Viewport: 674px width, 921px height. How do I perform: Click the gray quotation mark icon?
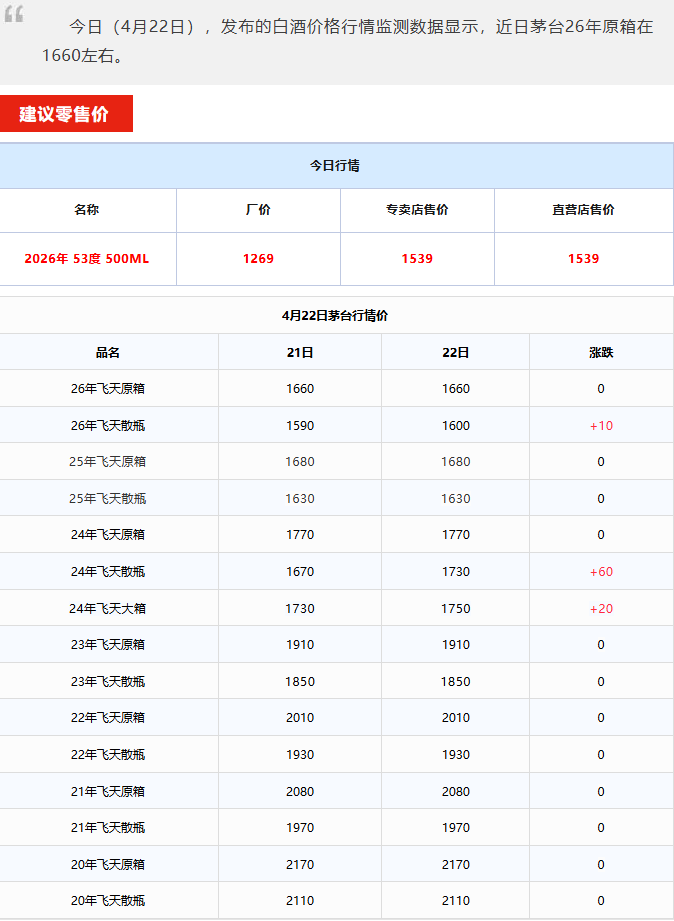(14, 16)
